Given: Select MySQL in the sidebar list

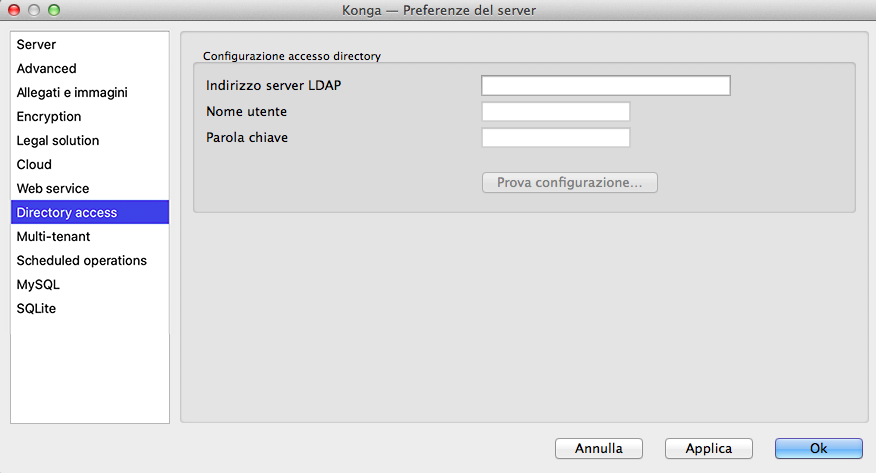Looking at the screenshot, I should coord(38,285).
